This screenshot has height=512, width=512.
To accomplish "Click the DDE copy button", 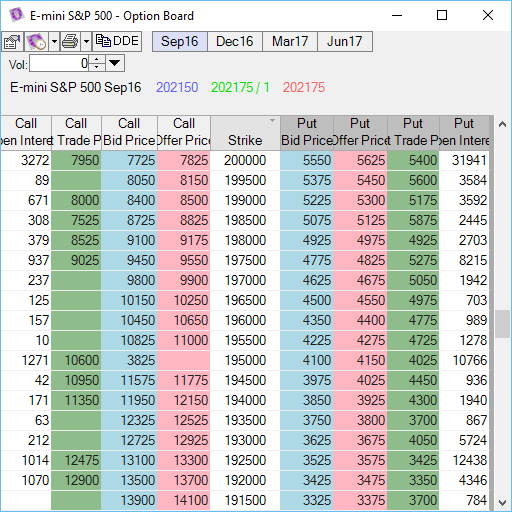I will [x=117, y=42].
